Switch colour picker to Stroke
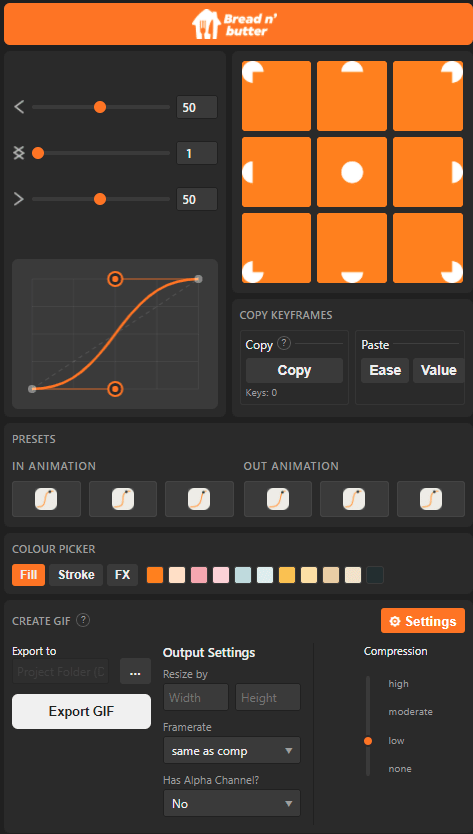 [76, 575]
